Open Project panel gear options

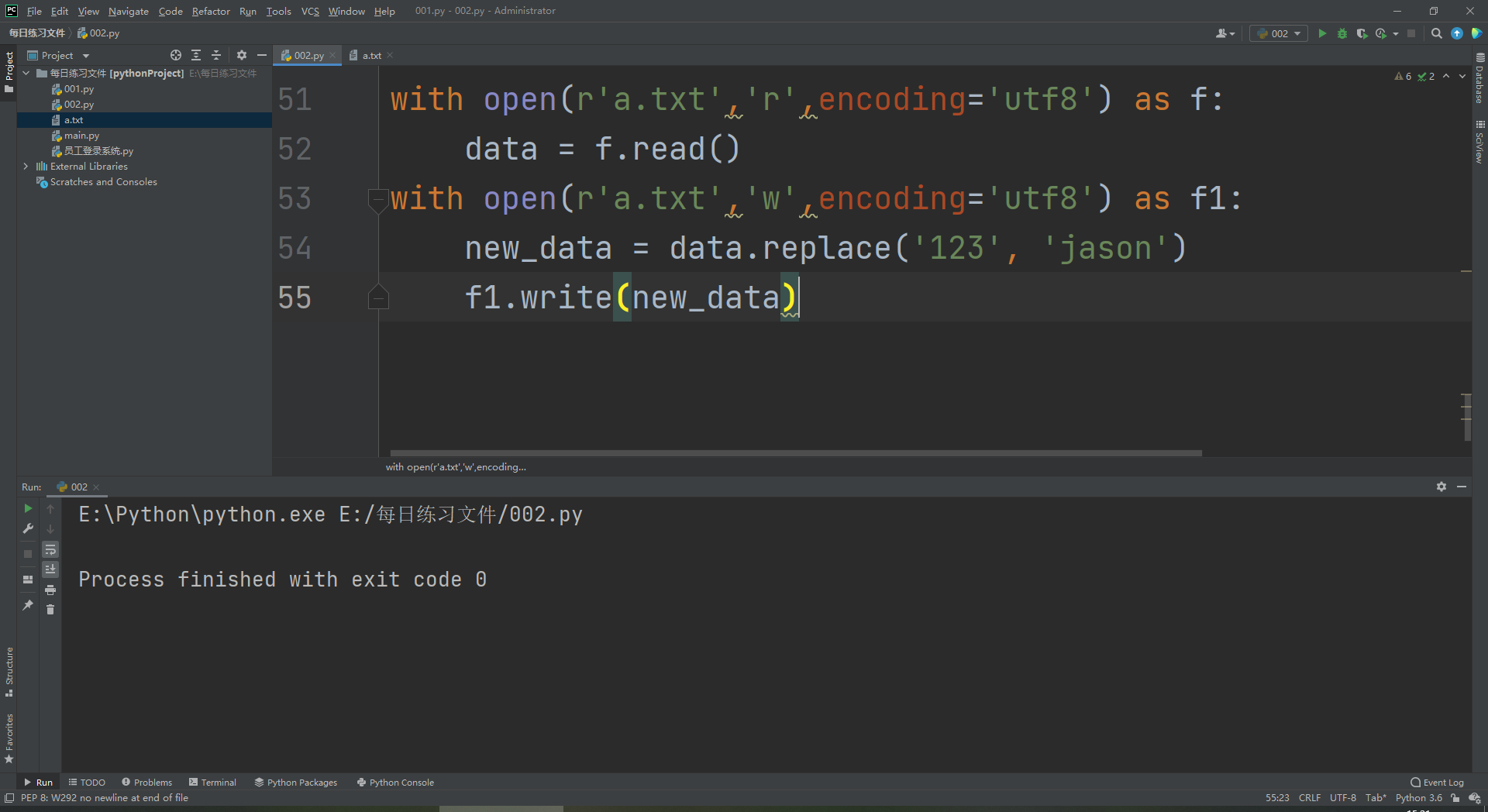click(242, 55)
